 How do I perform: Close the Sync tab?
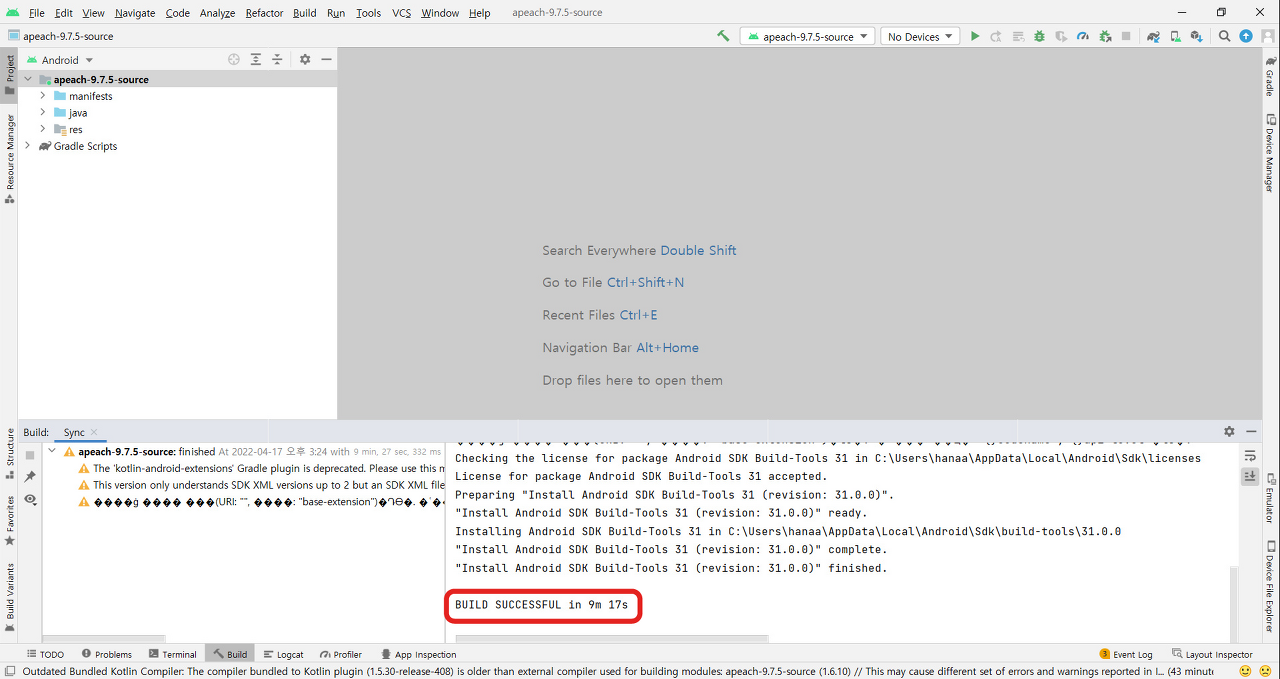95,433
